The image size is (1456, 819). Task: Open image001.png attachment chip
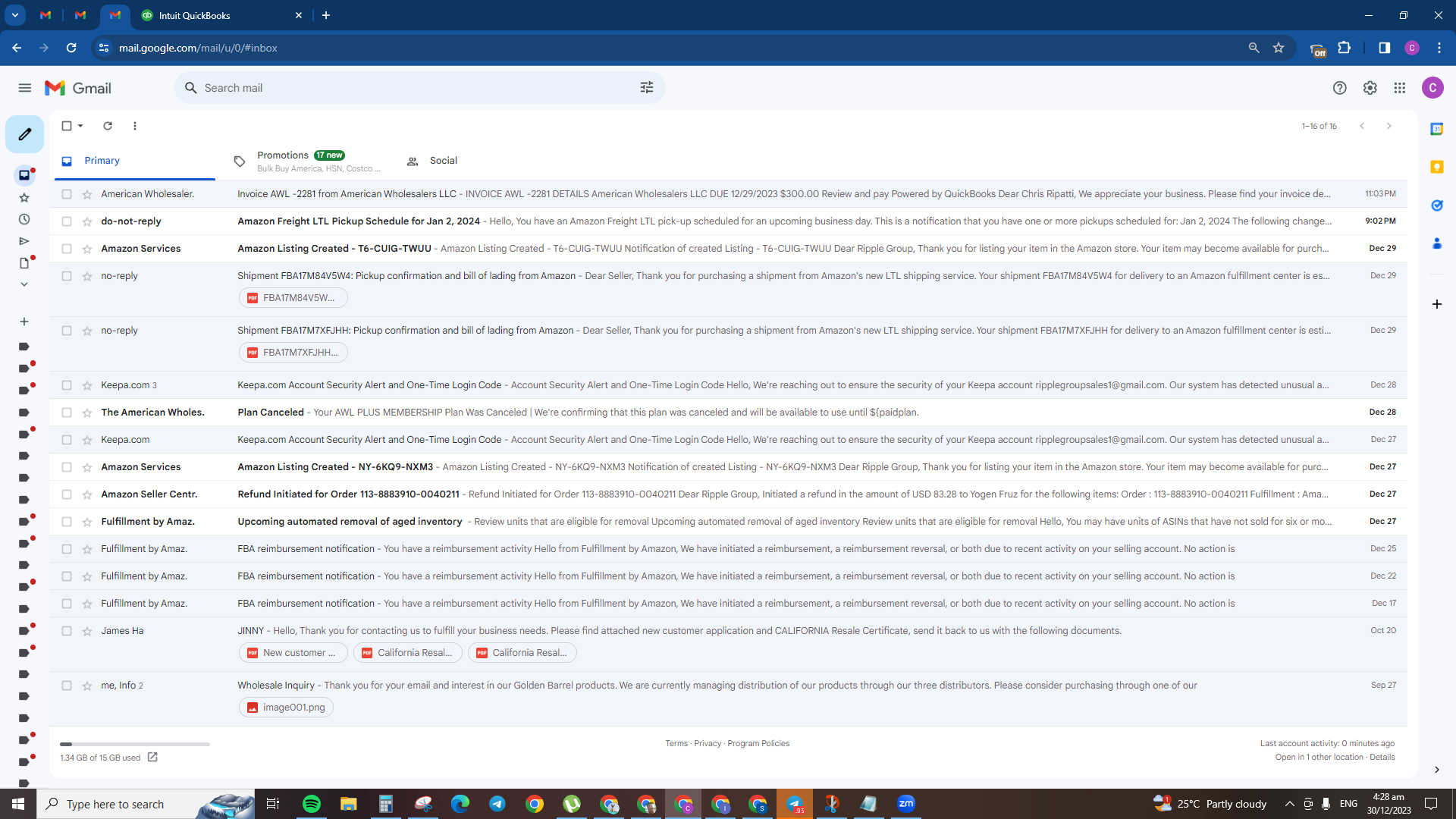(x=287, y=708)
